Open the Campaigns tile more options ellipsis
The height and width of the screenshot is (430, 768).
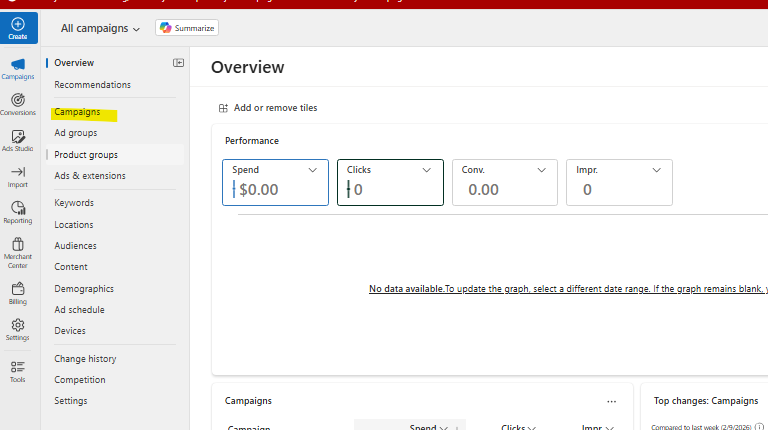click(611, 401)
